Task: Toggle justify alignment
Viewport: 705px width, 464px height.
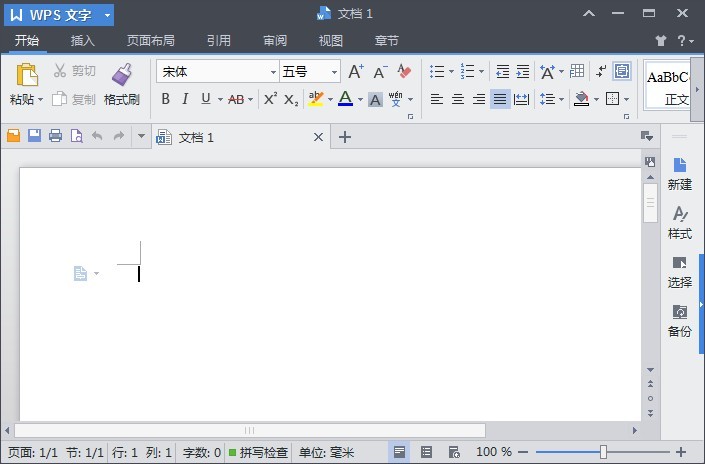Action: [500, 99]
